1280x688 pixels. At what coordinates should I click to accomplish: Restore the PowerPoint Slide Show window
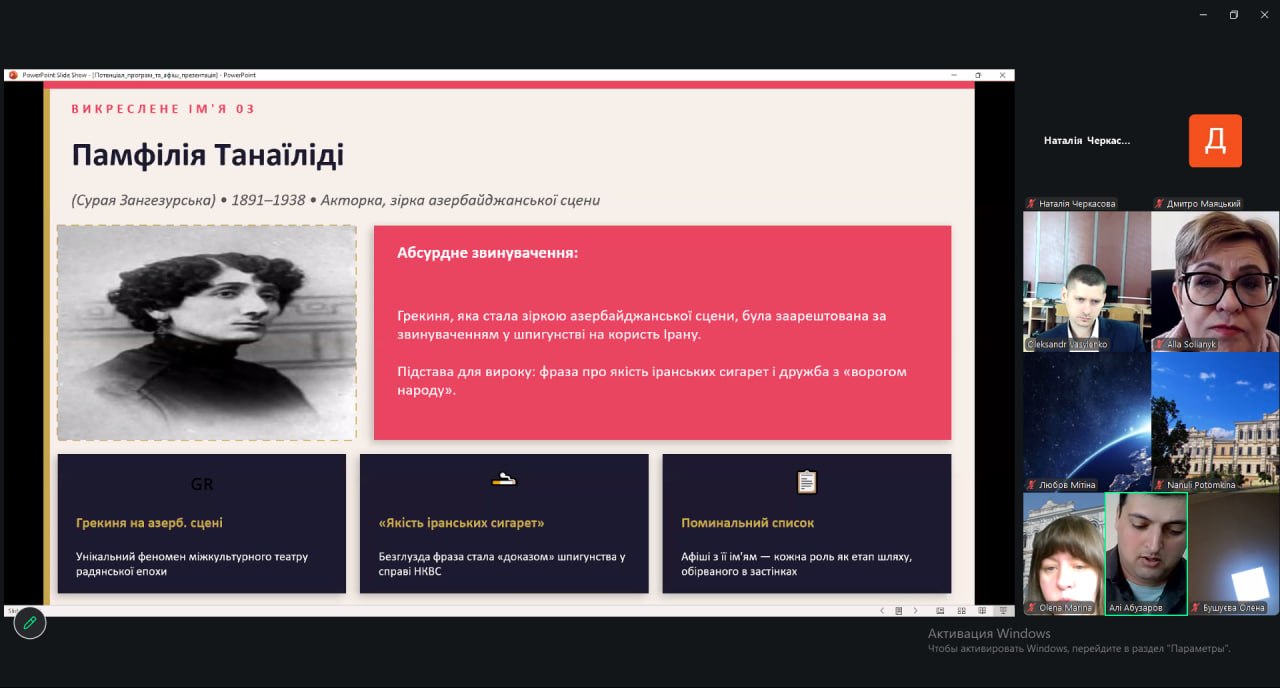pyautogui.click(x=977, y=75)
